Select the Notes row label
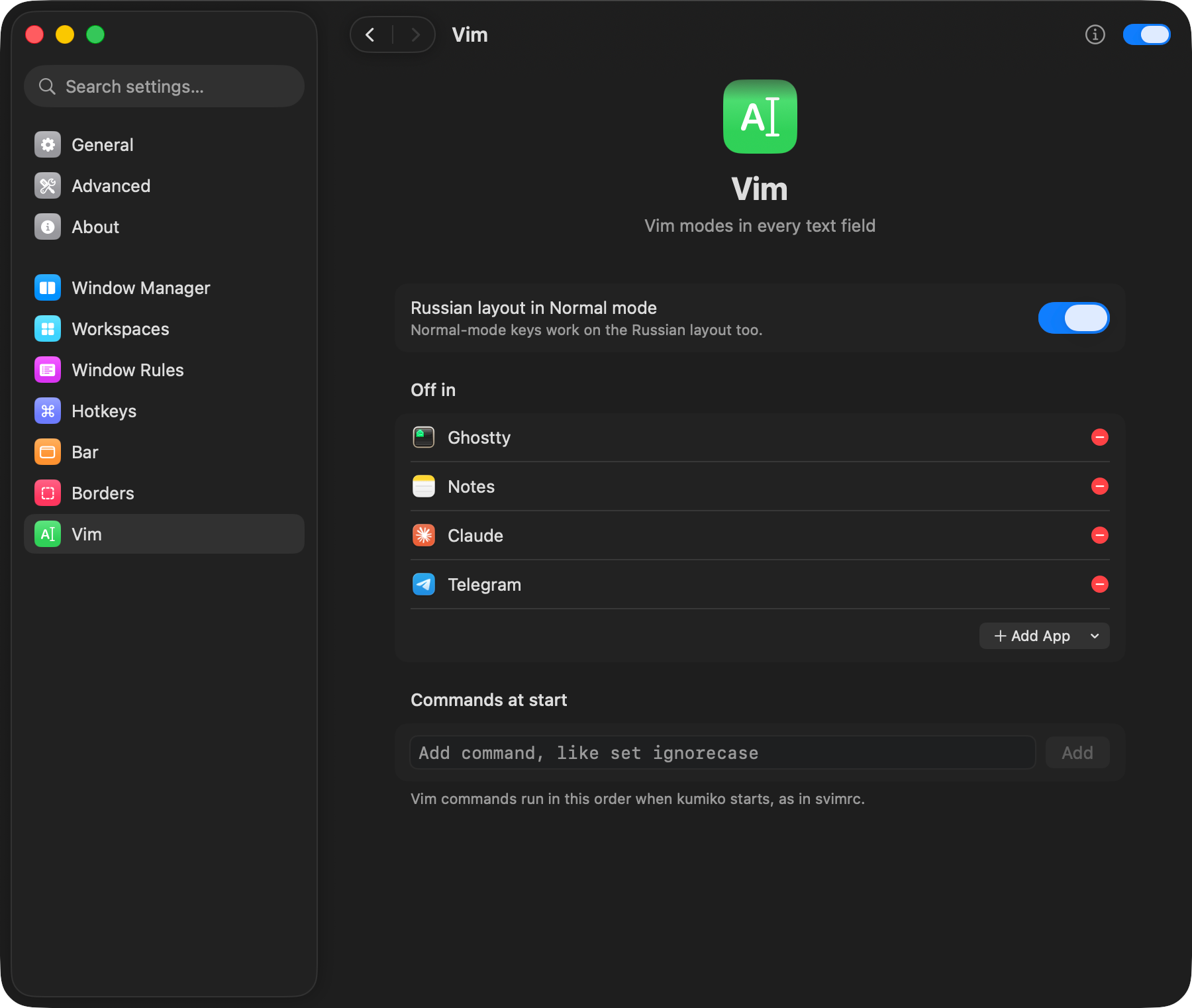The image size is (1192, 1008). click(472, 487)
